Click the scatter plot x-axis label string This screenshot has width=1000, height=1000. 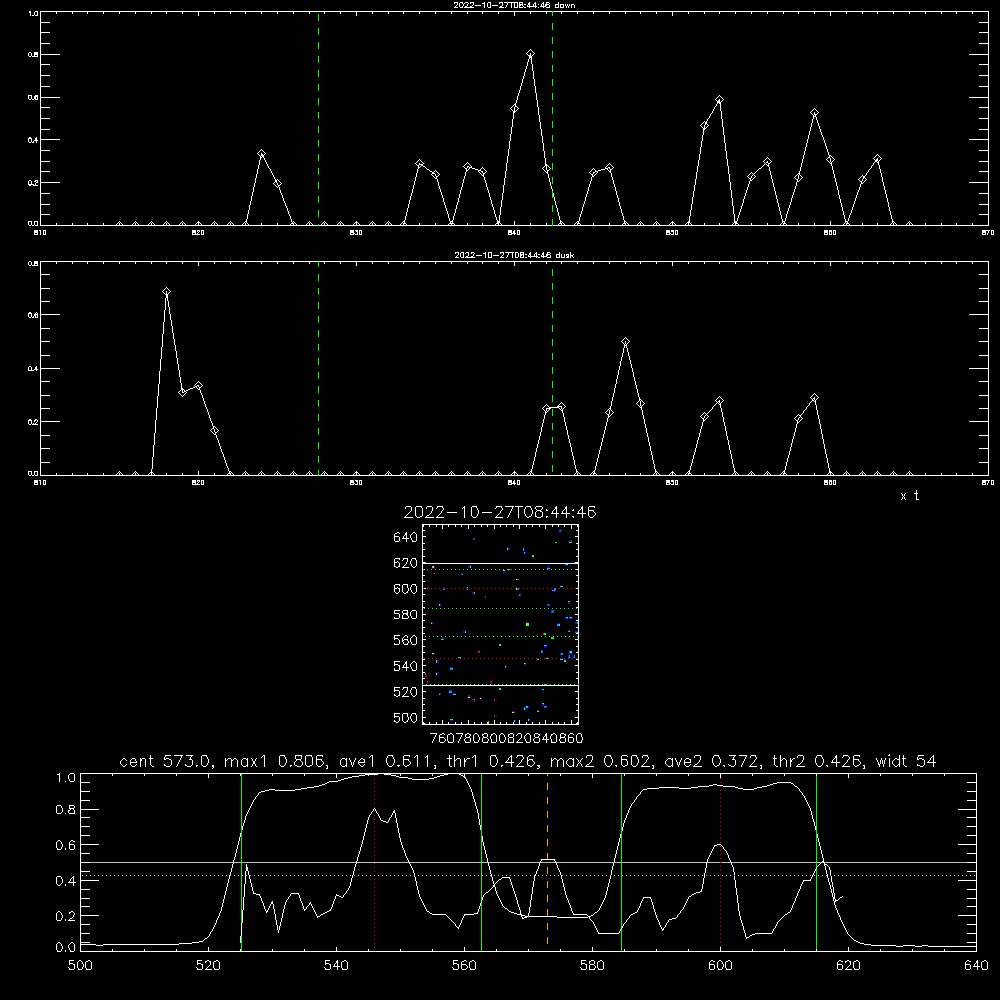pos(506,738)
